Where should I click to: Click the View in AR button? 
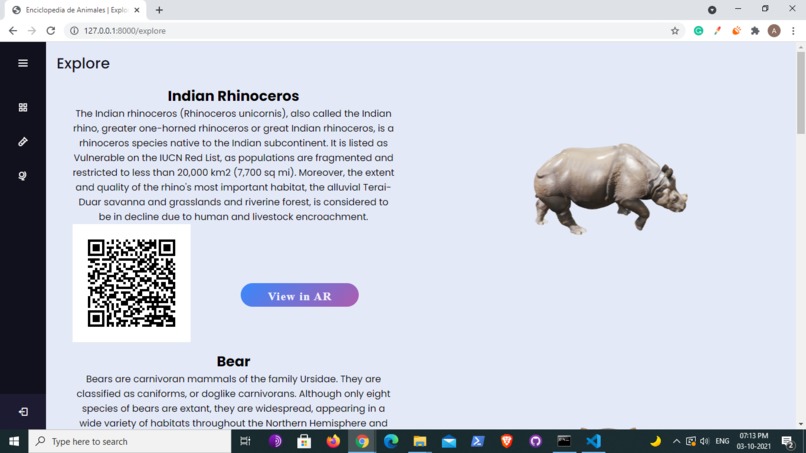pyautogui.click(x=300, y=295)
